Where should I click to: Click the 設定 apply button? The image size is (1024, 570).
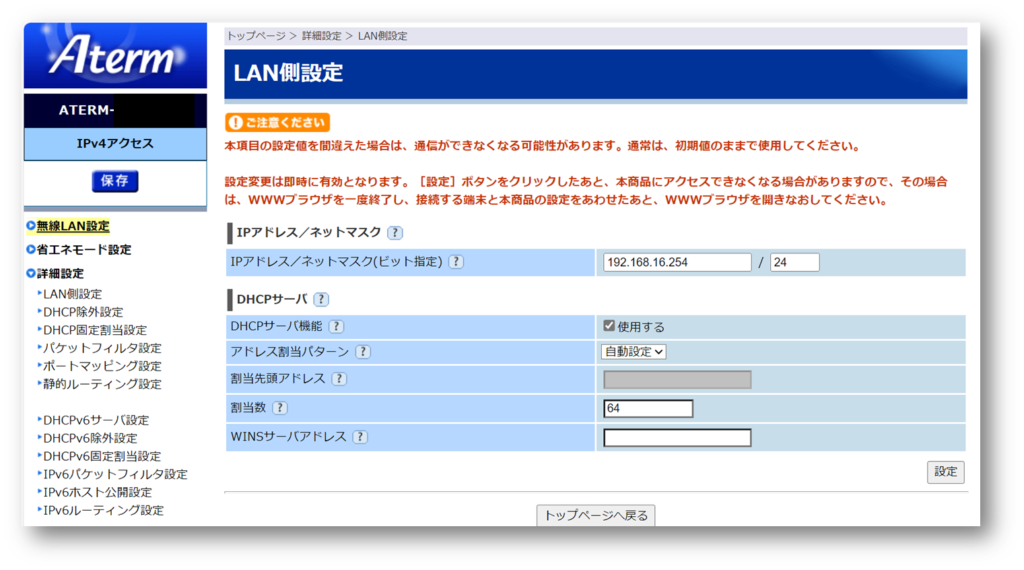click(x=945, y=472)
